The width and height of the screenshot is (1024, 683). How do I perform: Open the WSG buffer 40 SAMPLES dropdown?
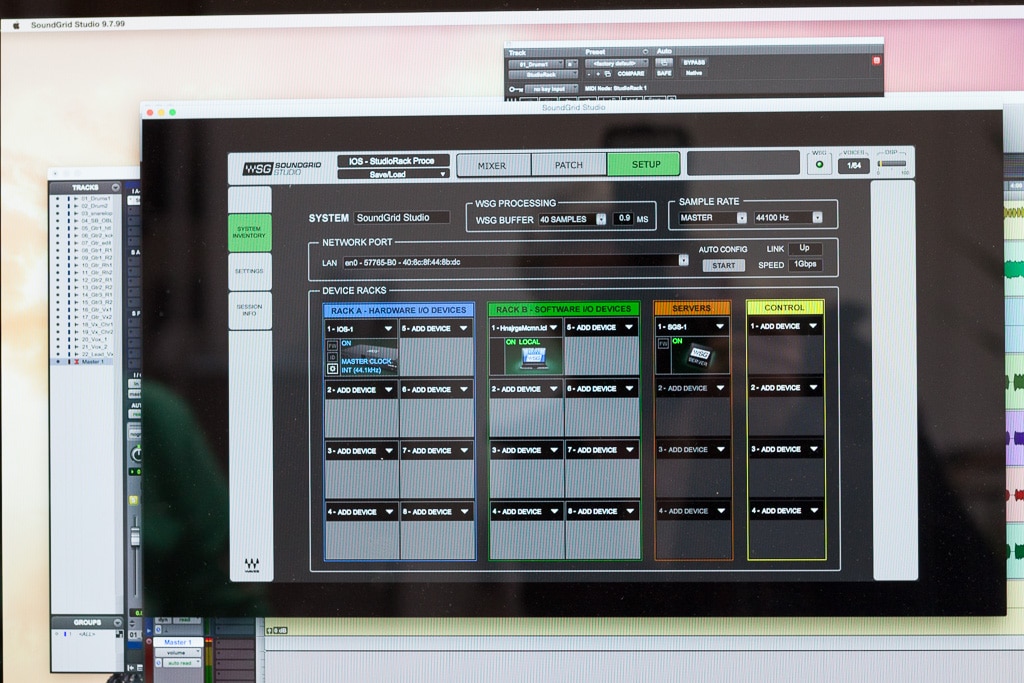click(573, 219)
